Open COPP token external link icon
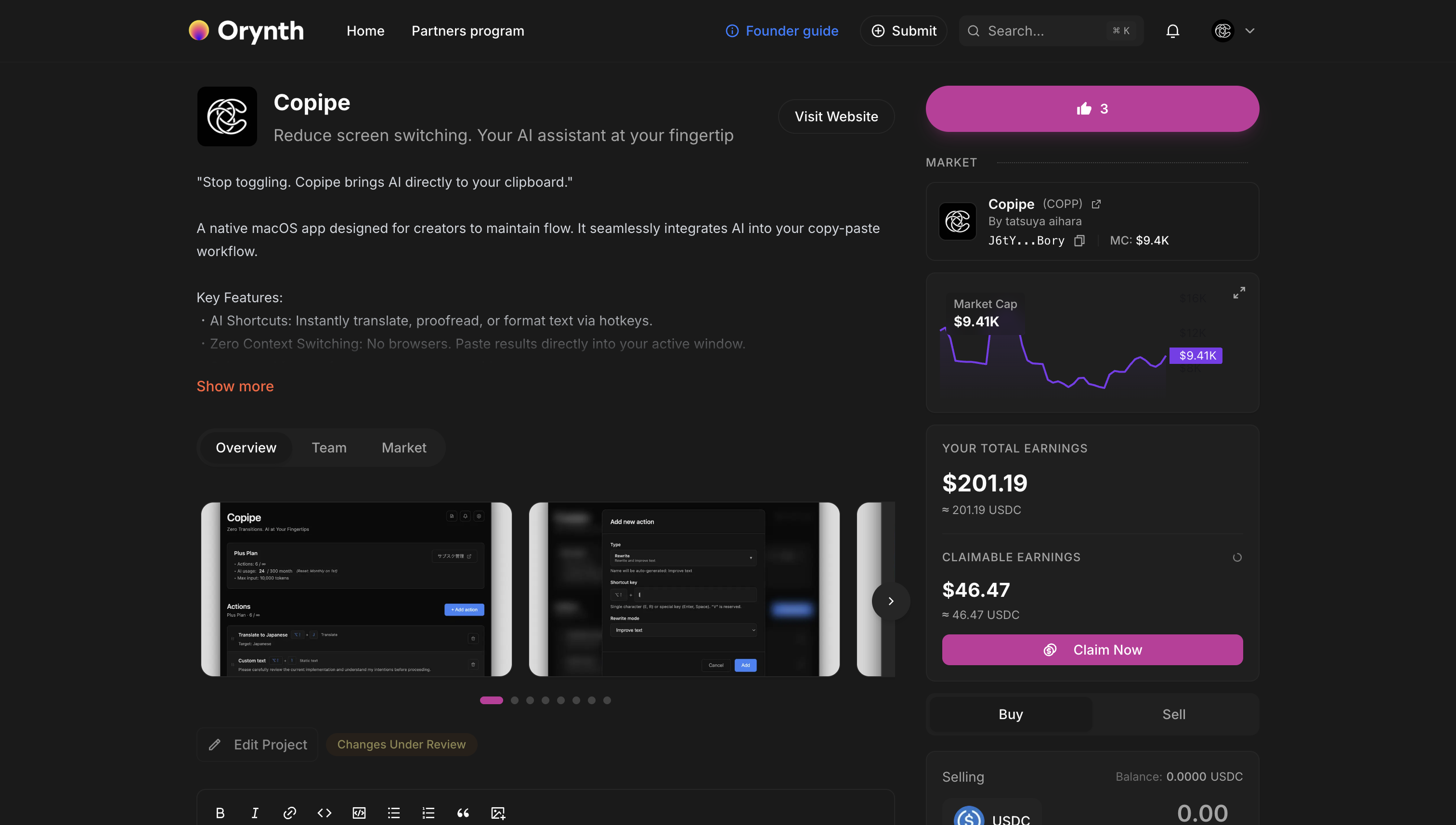Image resolution: width=1456 pixels, height=825 pixels. (x=1095, y=204)
